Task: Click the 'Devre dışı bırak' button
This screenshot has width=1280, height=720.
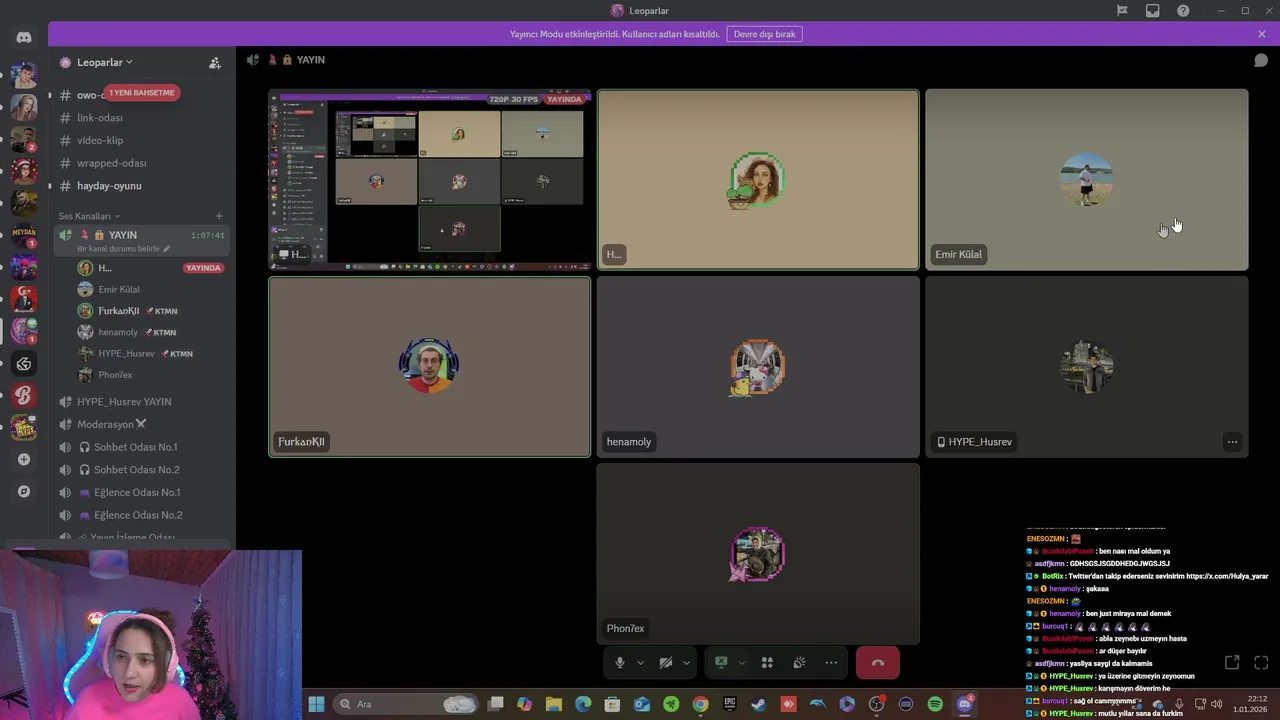Action: [765, 34]
